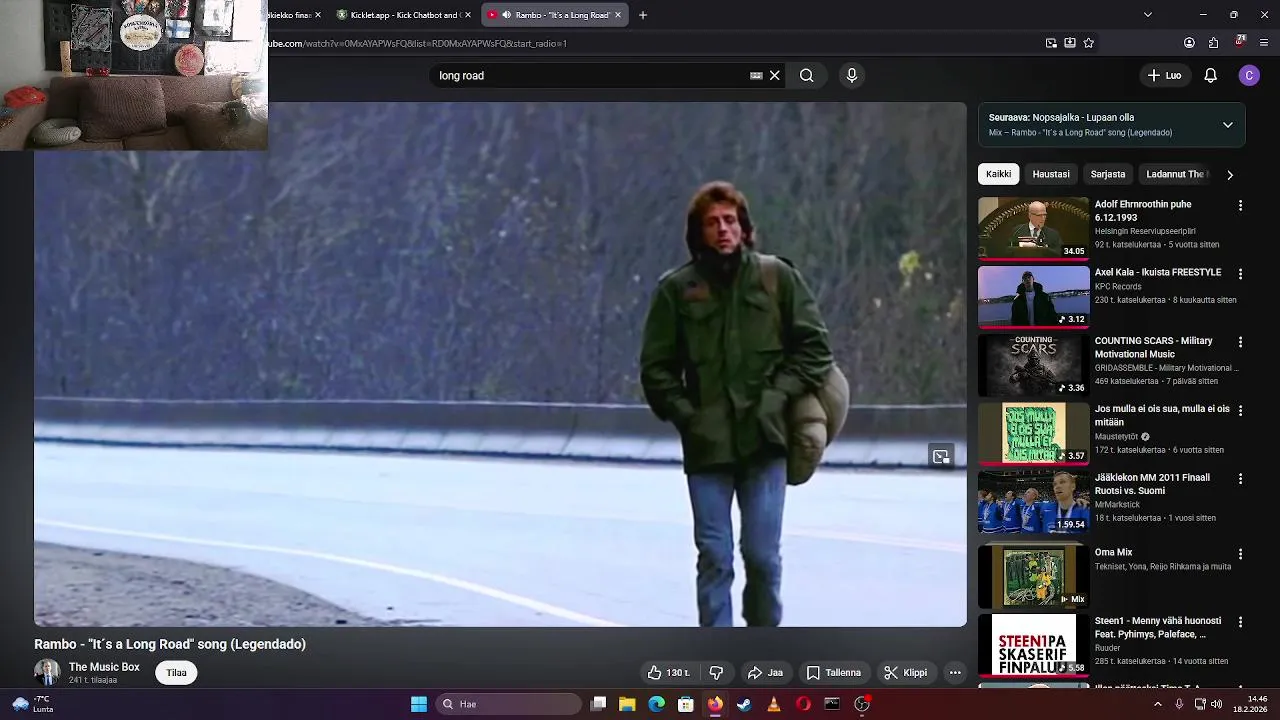Show more filter chips with right arrow
This screenshot has height=720, width=1280.
coord(1229,174)
